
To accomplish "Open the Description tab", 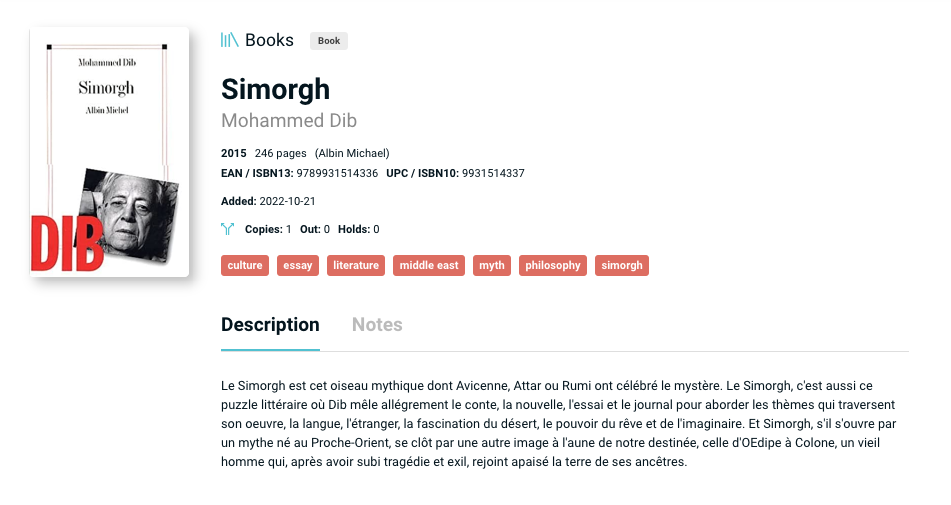I will point(270,325).
